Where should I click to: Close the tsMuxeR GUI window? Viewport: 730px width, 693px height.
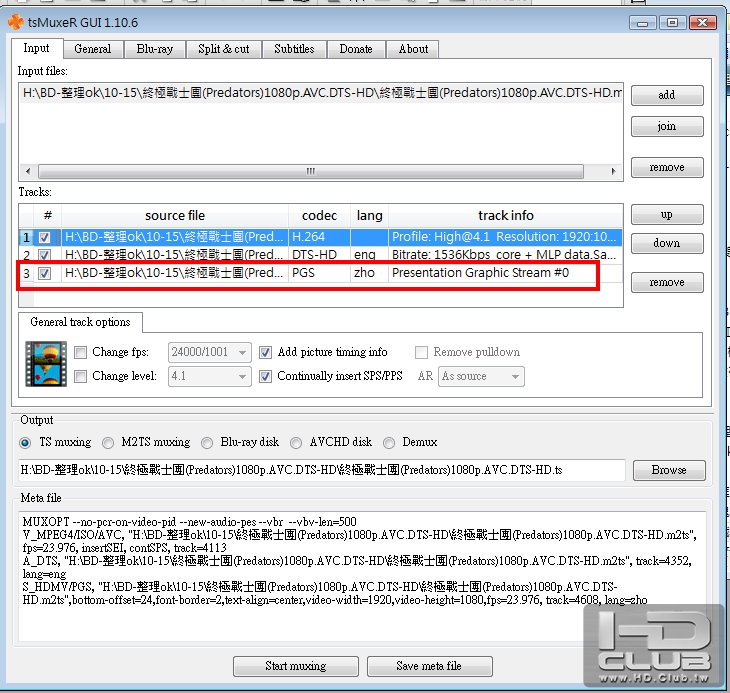(703, 22)
